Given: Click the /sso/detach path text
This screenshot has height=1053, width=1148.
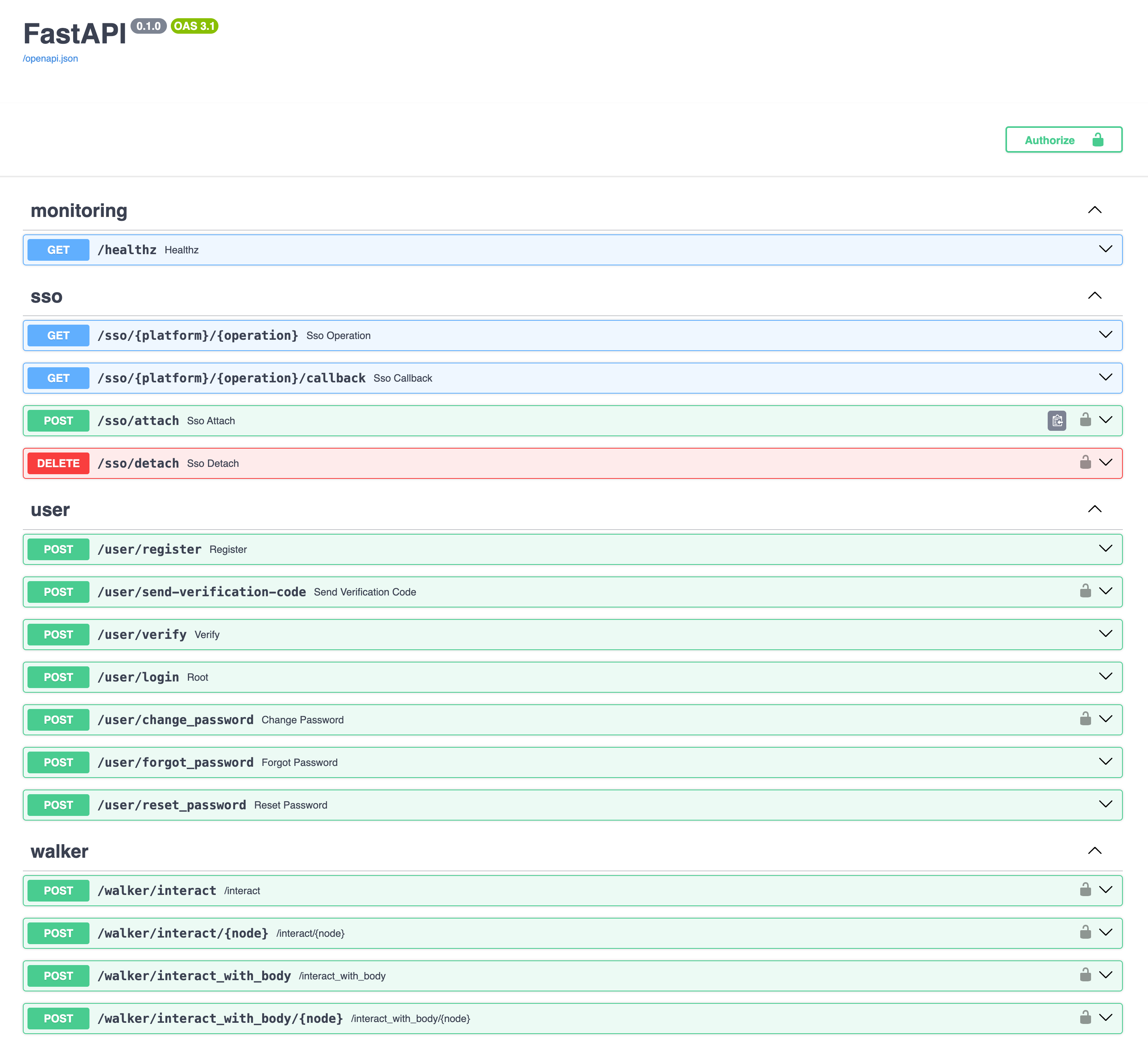Looking at the screenshot, I should pyautogui.click(x=138, y=463).
